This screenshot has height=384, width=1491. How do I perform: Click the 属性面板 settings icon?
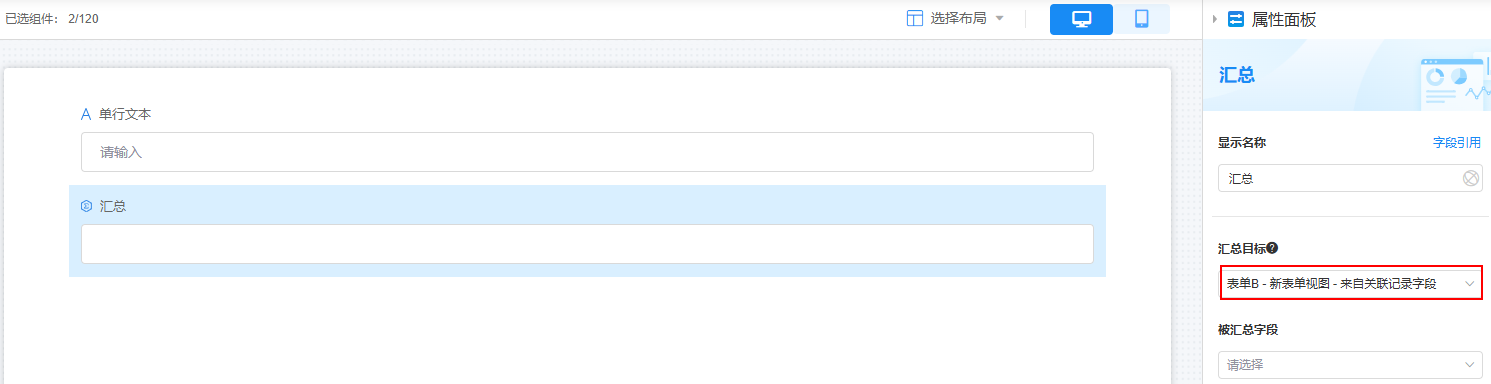1236,19
